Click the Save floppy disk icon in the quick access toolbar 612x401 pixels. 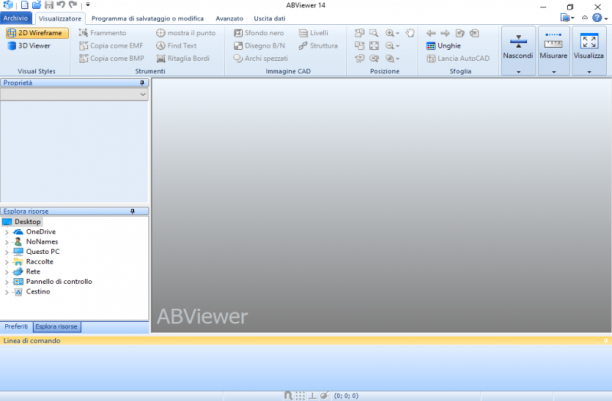click(49, 5)
